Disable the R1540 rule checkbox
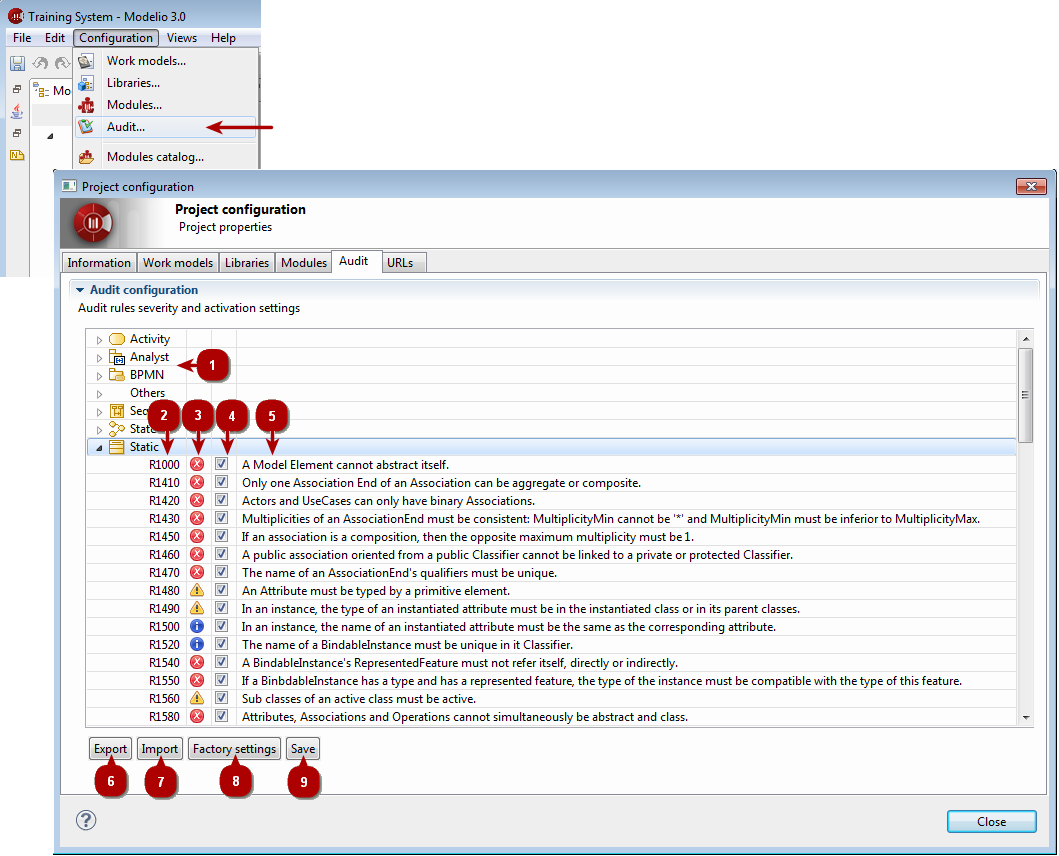Image resolution: width=1059 pixels, height=856 pixels. [222, 663]
